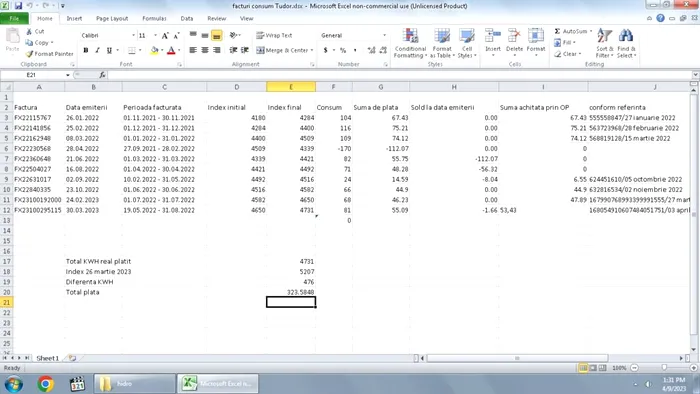Apply Percent Style format
Viewport: 700px width, 394px height.
(343, 50)
